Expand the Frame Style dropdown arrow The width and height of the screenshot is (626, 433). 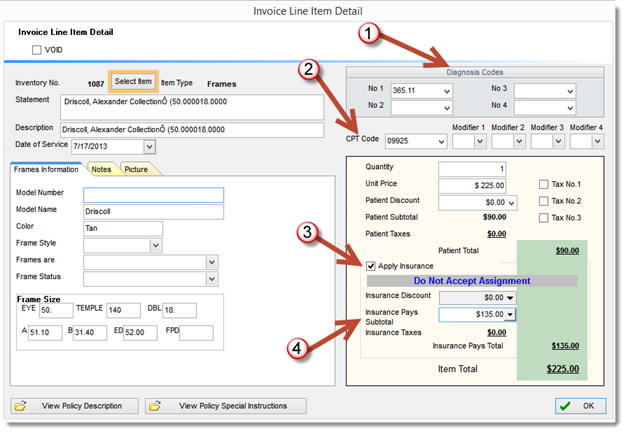point(156,245)
